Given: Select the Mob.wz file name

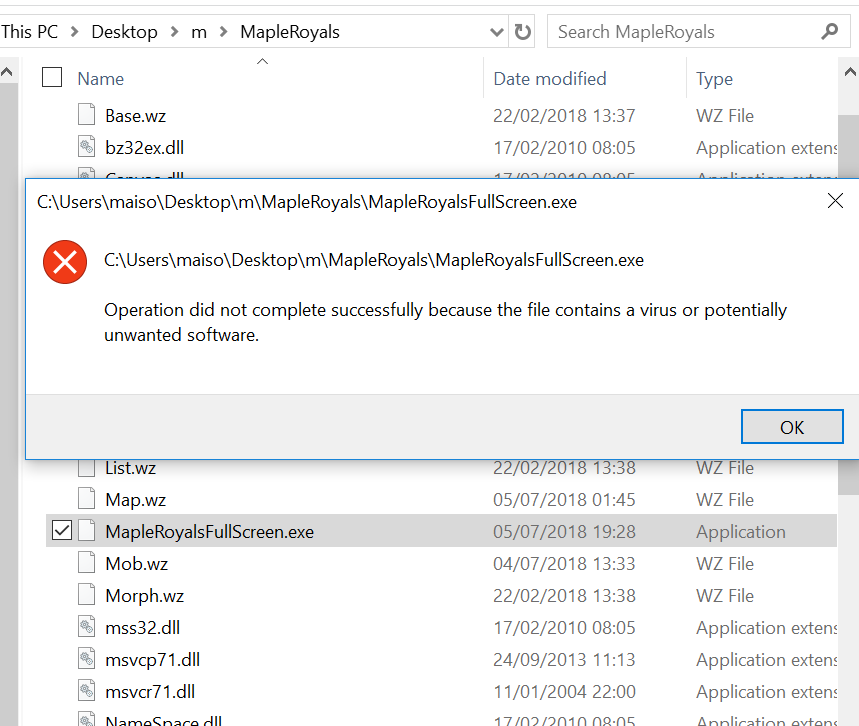Looking at the screenshot, I should [x=136, y=563].
